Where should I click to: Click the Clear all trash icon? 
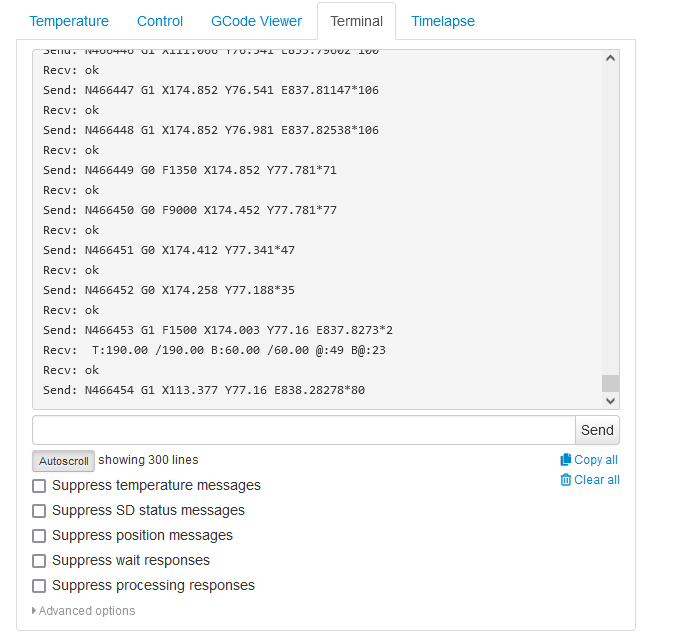click(x=566, y=480)
